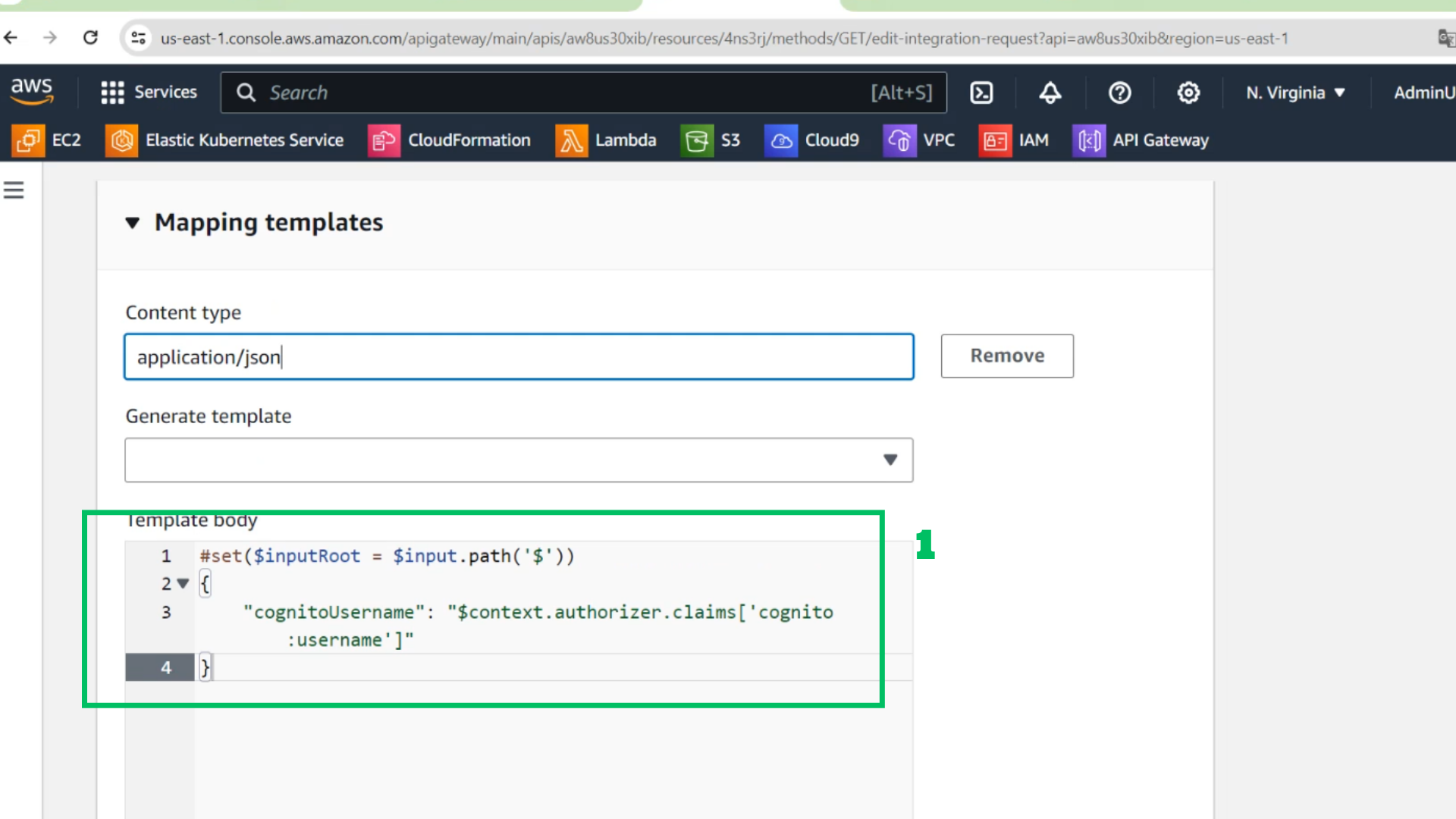Screen dimensions: 1456x819
Task: Open the AWS CloudShell icon
Action: point(981,93)
